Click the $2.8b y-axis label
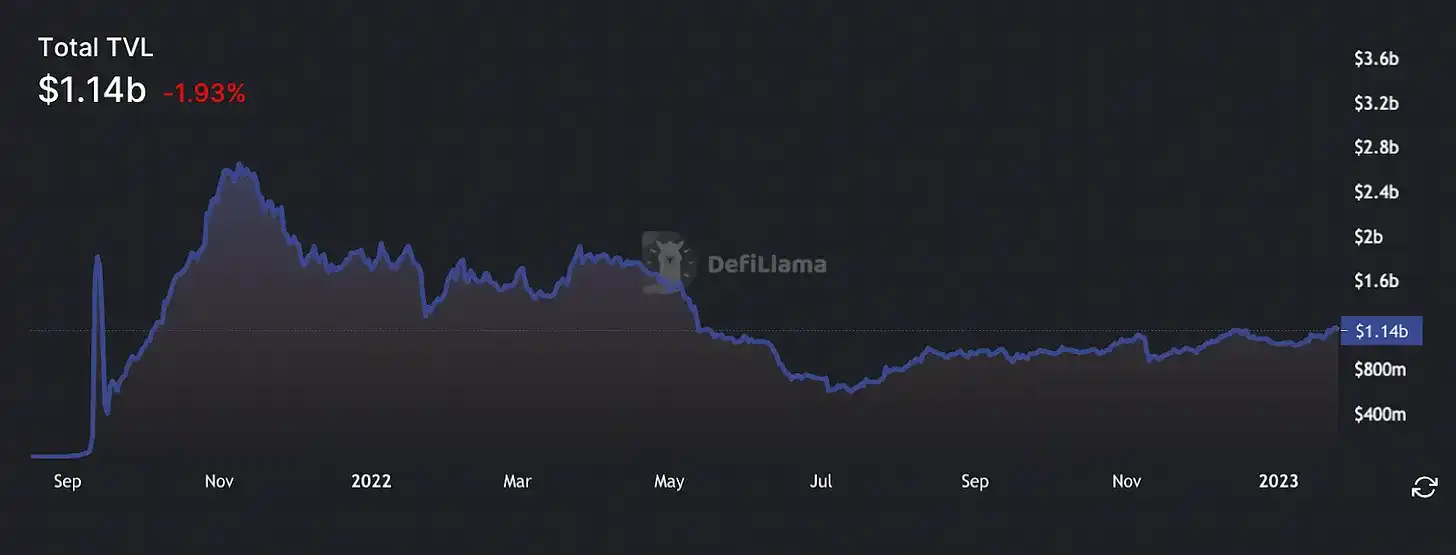Image resolution: width=1456 pixels, height=555 pixels. tap(1376, 148)
